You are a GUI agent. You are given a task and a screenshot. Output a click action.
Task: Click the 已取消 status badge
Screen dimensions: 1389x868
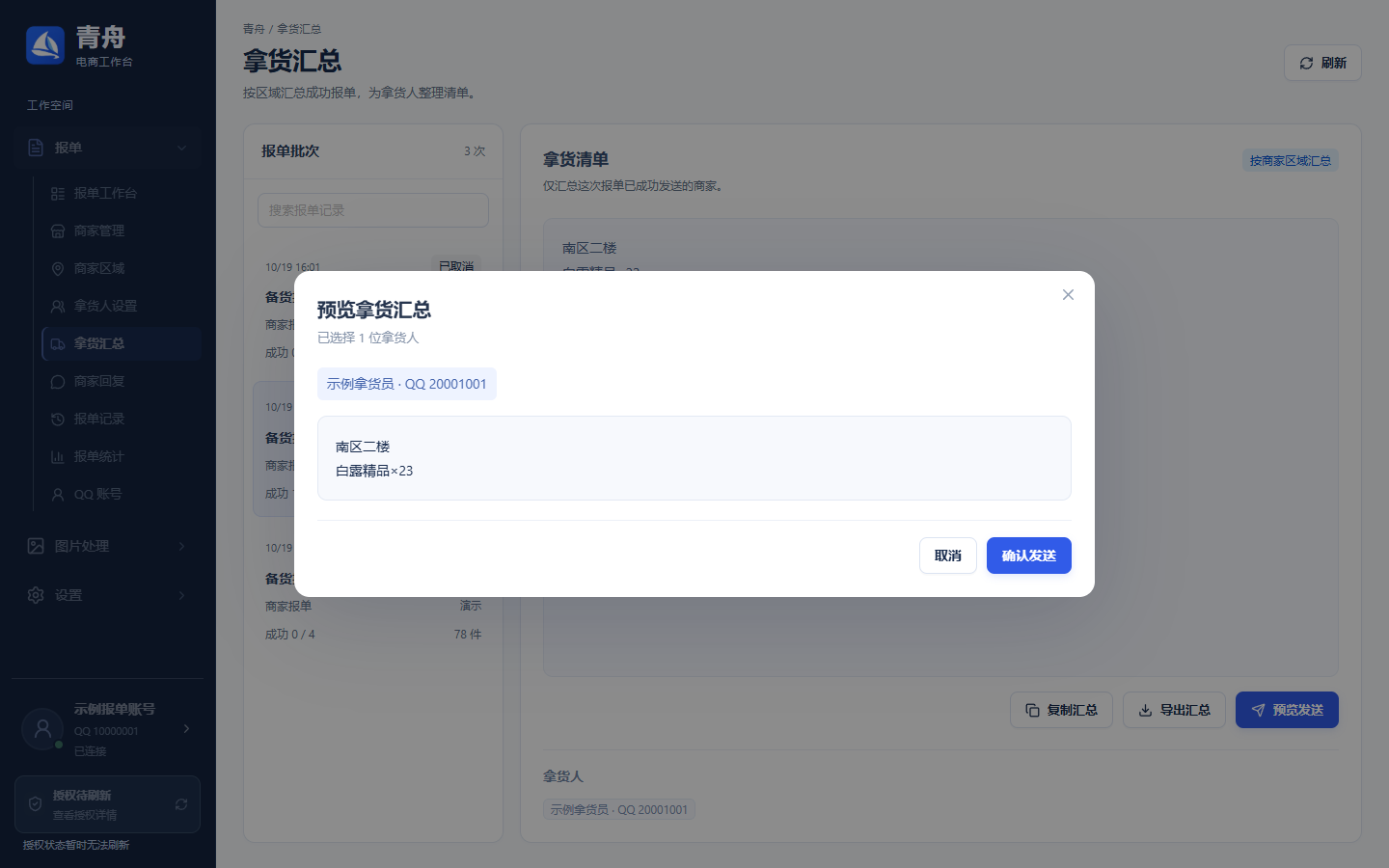455,267
